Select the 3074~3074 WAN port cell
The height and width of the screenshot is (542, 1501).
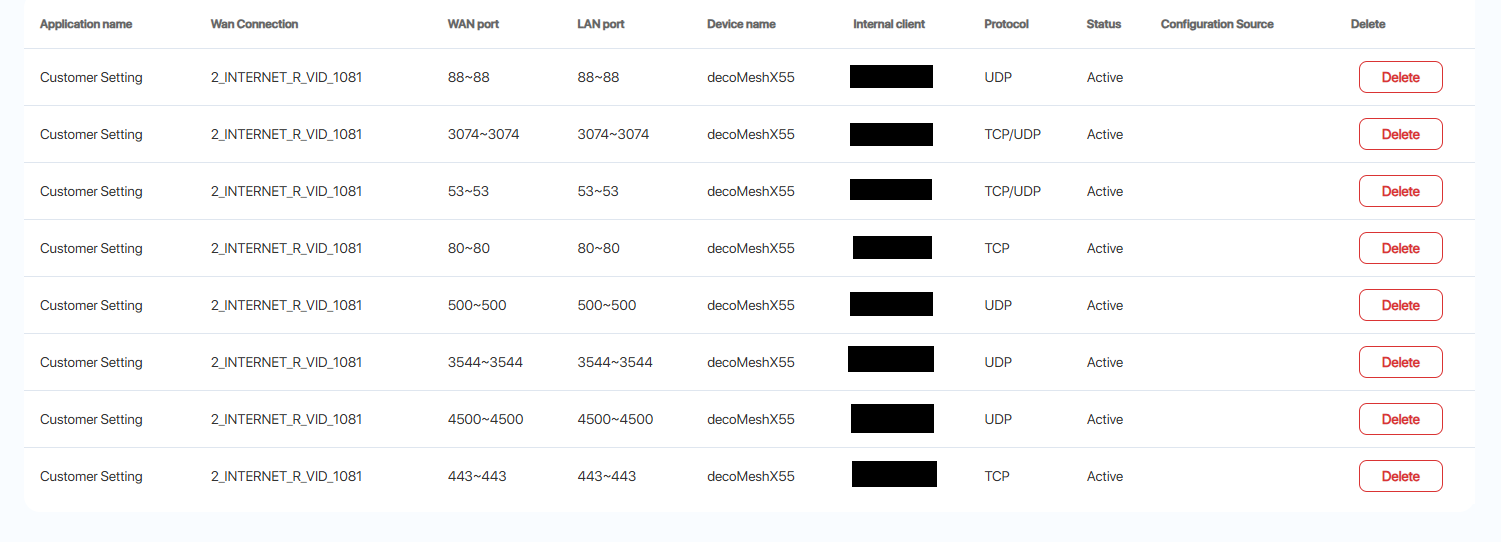point(483,134)
